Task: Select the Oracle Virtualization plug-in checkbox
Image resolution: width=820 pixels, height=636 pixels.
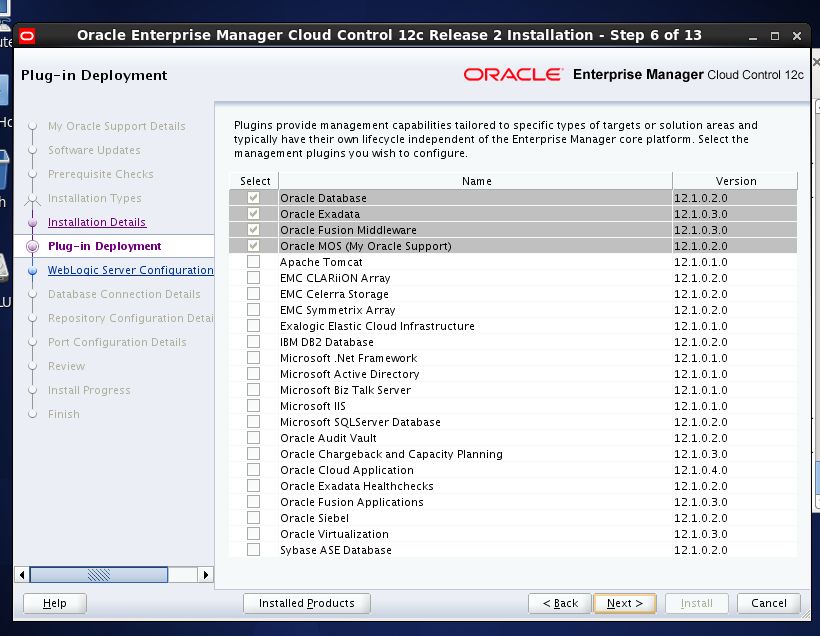Action: click(254, 534)
